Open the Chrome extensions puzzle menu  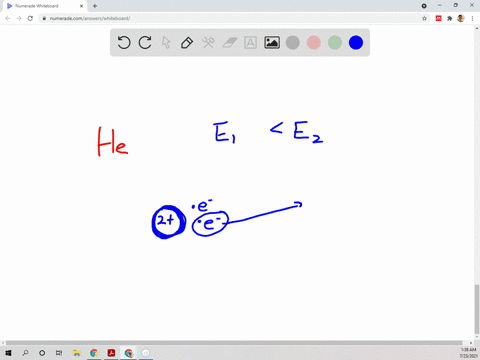coord(450,18)
